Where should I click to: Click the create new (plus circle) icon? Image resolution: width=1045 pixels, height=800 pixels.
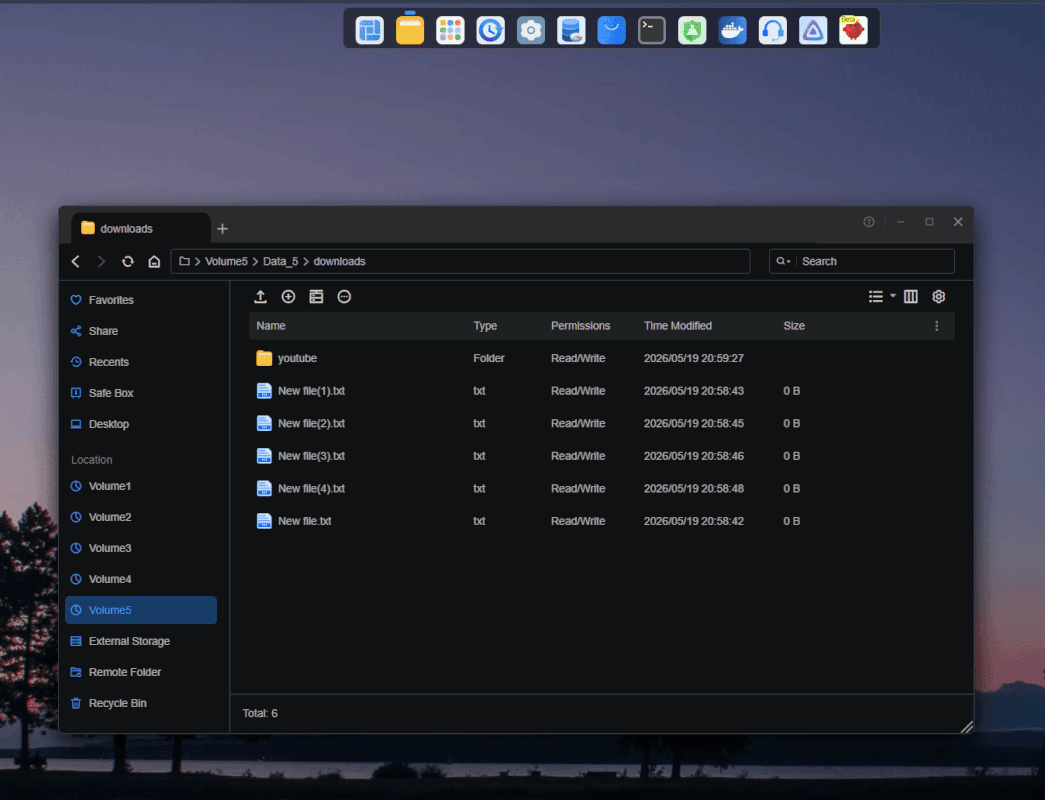[288, 297]
